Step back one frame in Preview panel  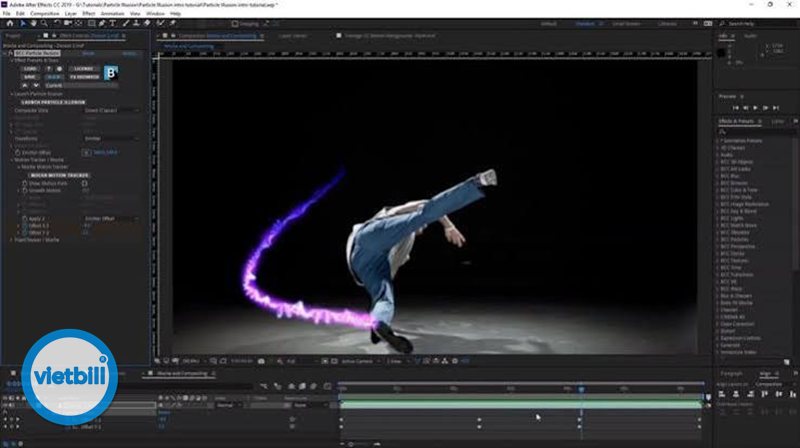point(745,108)
